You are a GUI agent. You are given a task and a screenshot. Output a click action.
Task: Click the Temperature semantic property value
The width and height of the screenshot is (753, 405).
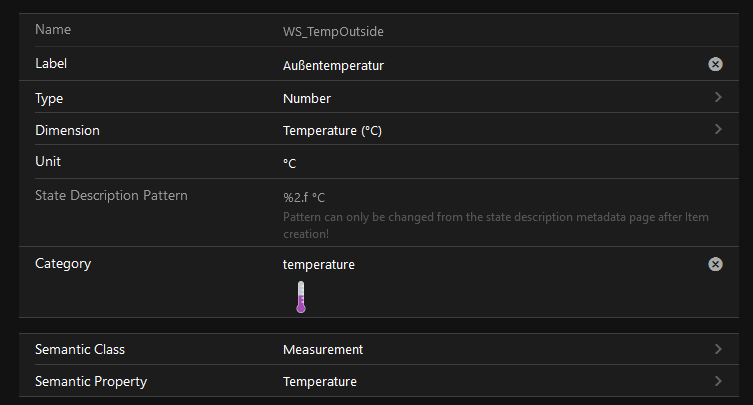click(x=320, y=382)
